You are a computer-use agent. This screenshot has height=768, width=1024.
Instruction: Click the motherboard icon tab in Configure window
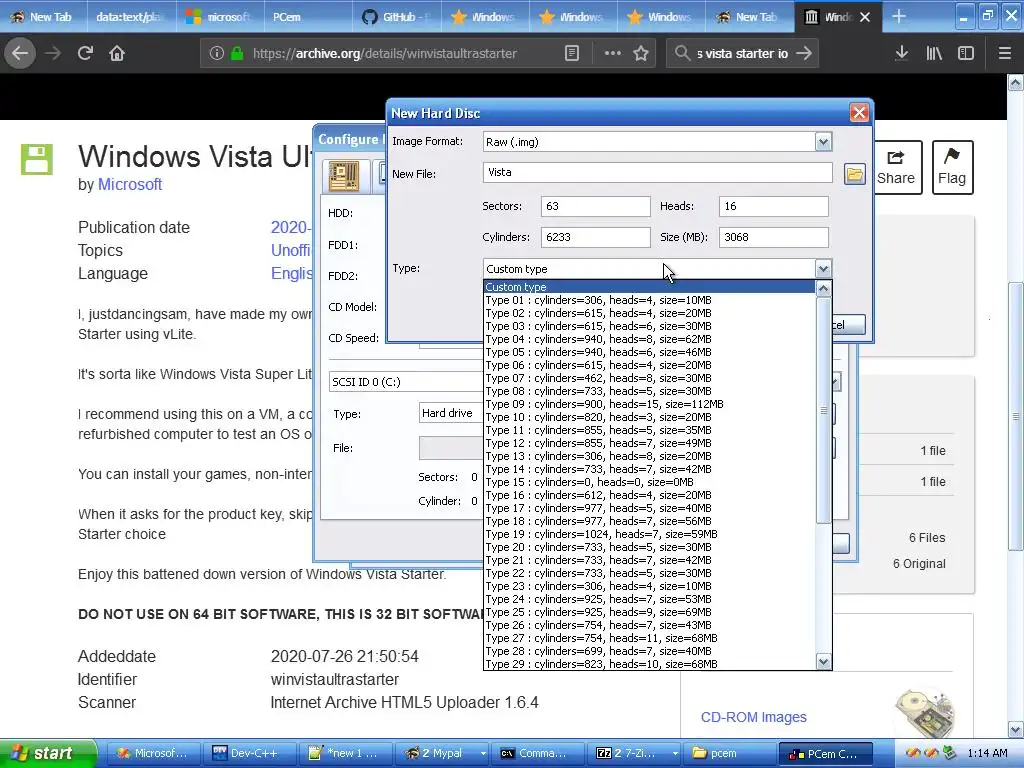[x=344, y=176]
